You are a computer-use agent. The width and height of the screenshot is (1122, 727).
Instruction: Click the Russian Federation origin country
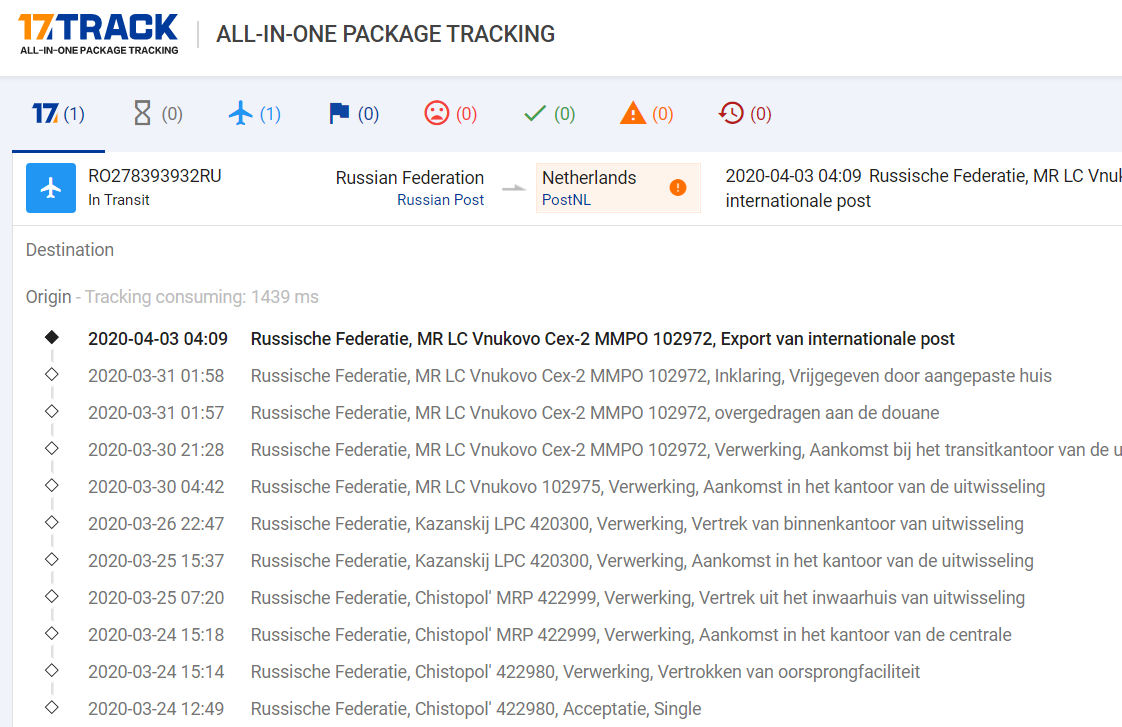410,177
